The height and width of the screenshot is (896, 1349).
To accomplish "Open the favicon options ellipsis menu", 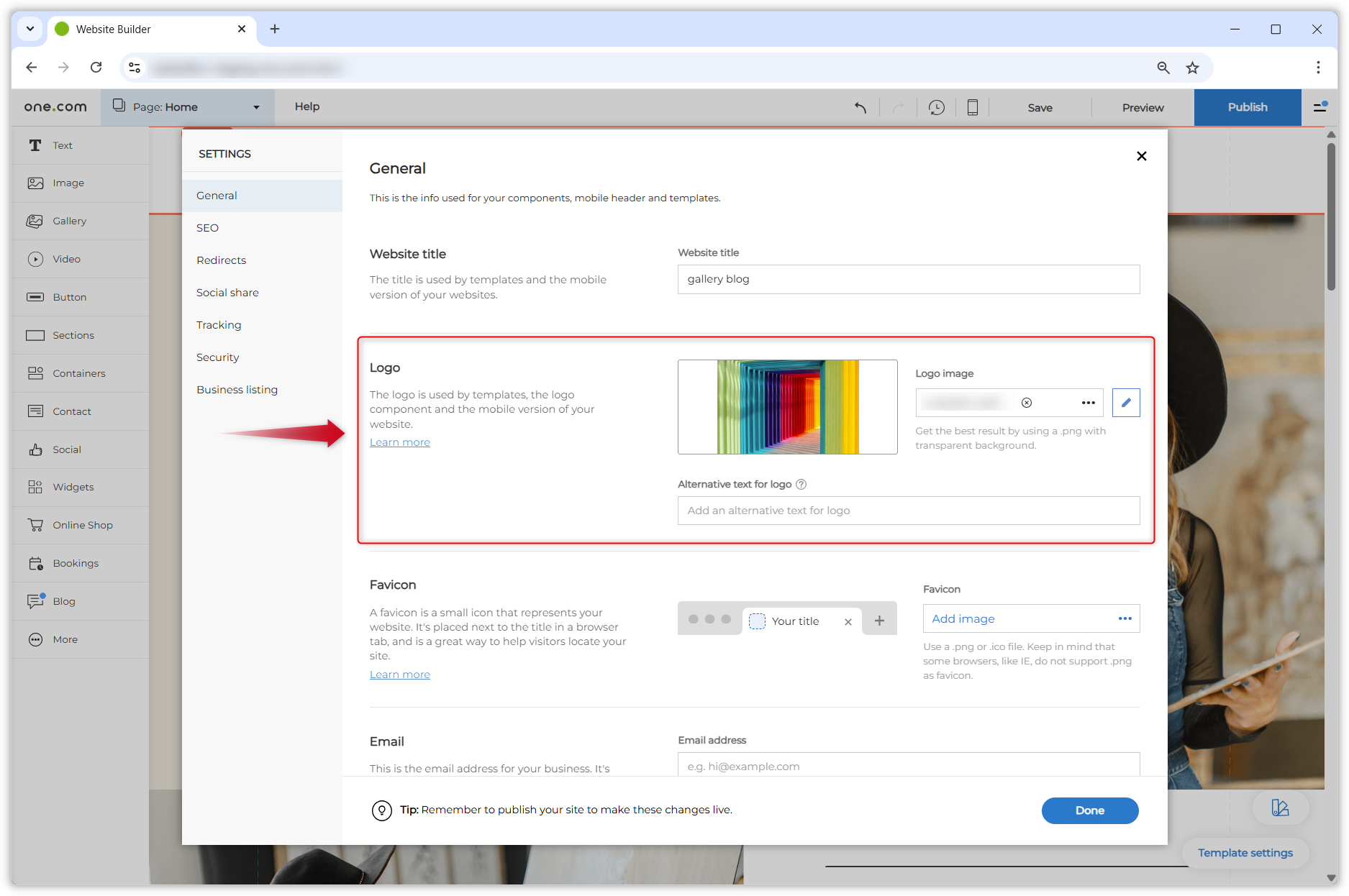I will [x=1125, y=618].
